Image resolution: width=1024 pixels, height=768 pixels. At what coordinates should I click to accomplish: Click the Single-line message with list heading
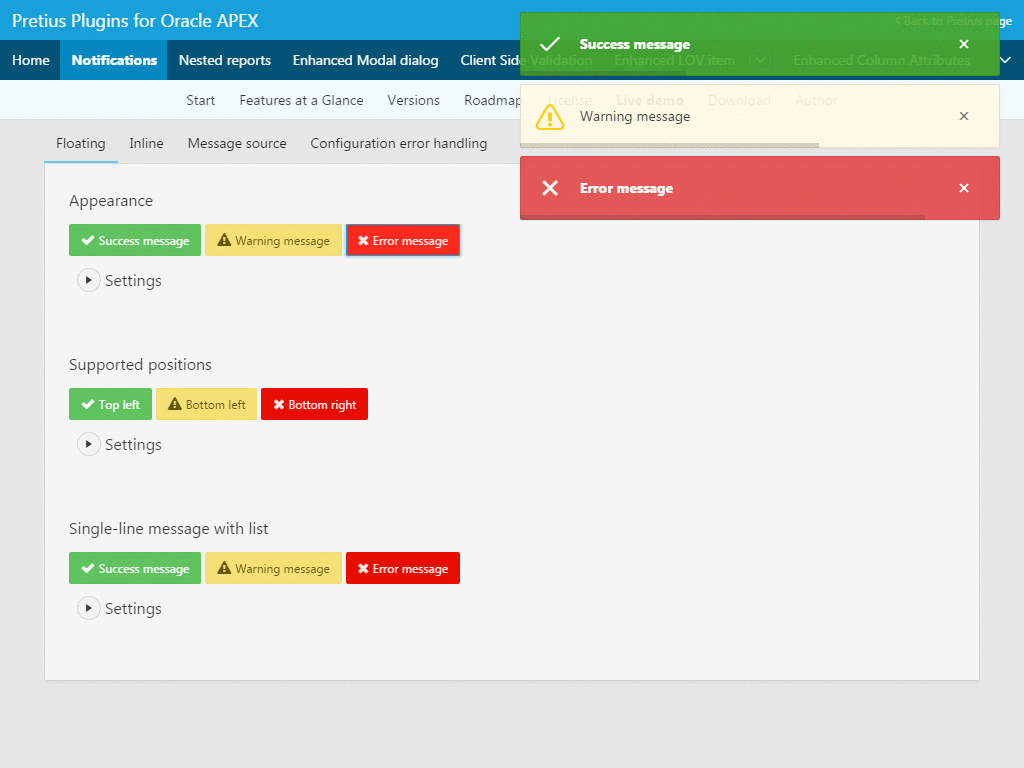pos(168,528)
